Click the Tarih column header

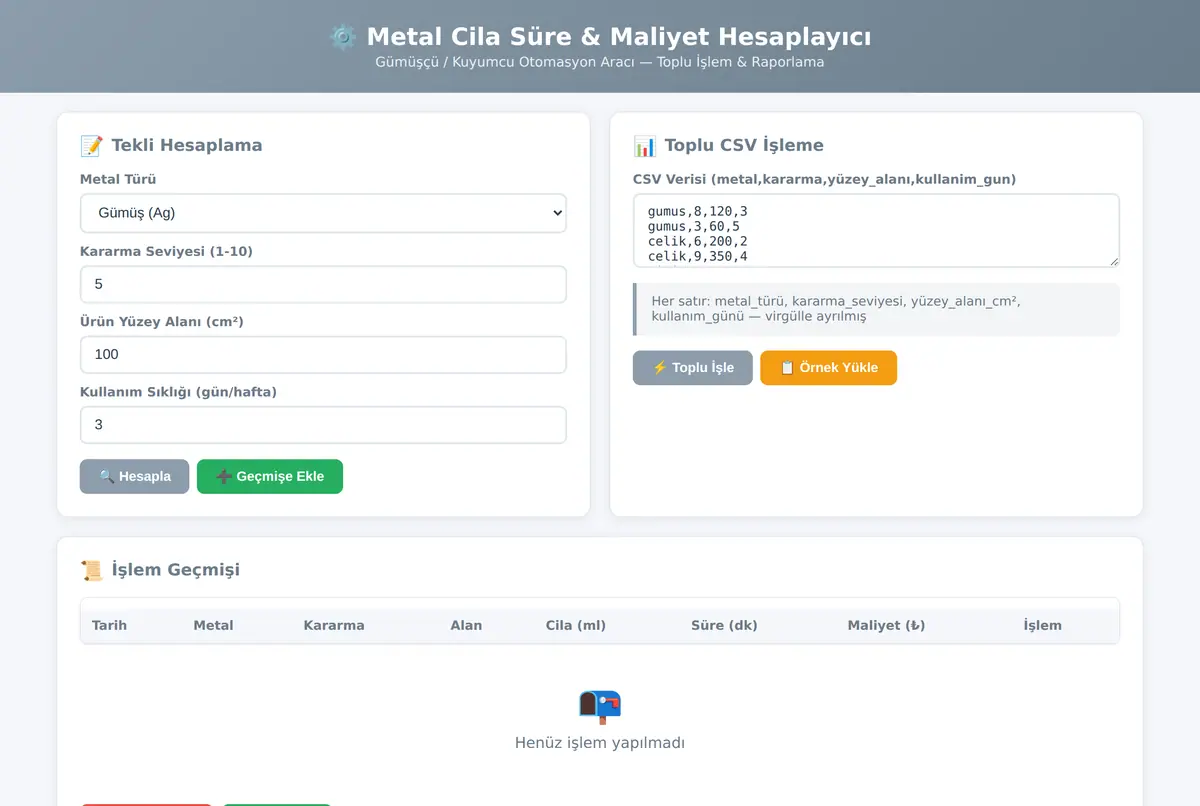(x=109, y=626)
